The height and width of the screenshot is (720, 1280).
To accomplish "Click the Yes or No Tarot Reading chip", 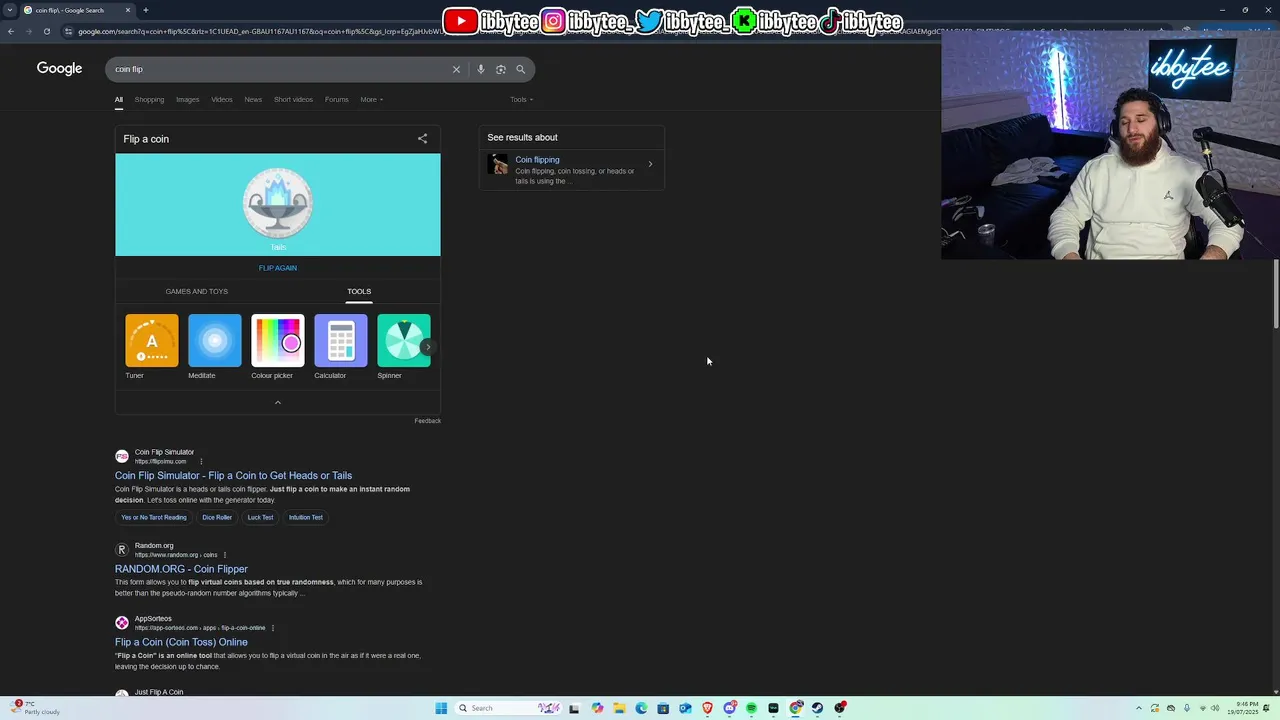I will pos(154,517).
